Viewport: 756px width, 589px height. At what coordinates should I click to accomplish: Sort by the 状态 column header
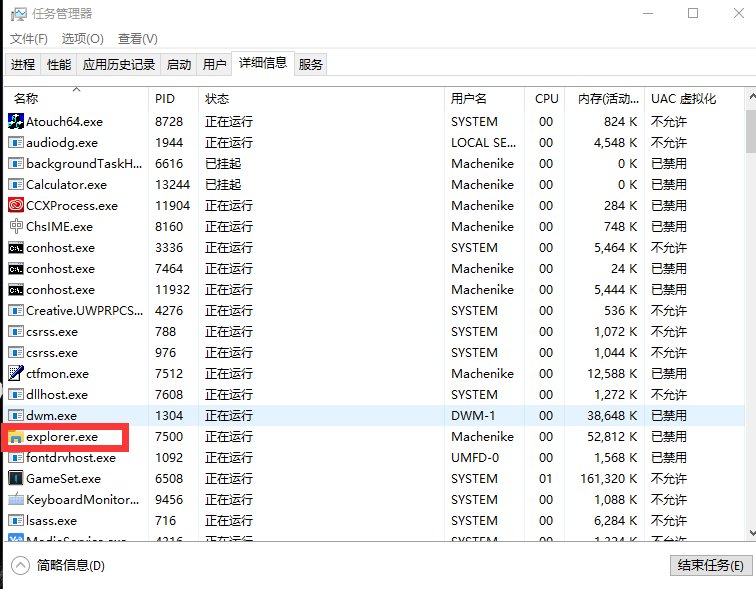(x=321, y=98)
